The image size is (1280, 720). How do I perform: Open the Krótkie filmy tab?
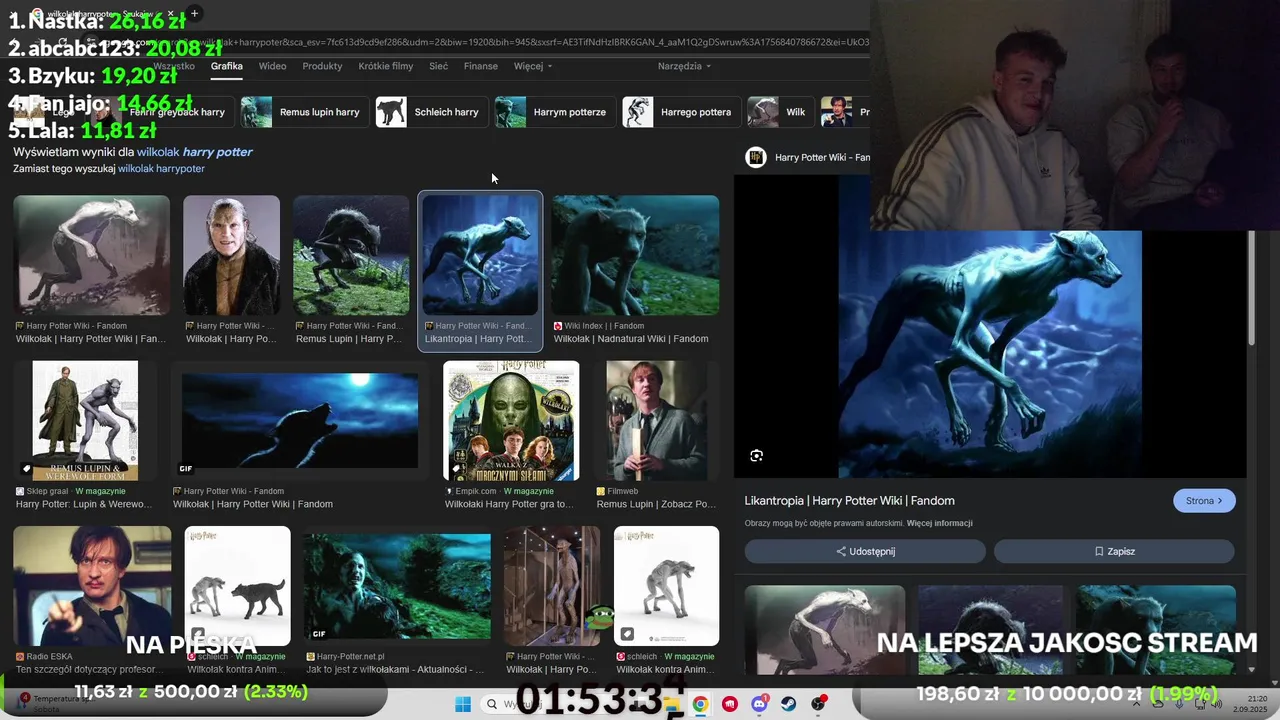point(385,66)
